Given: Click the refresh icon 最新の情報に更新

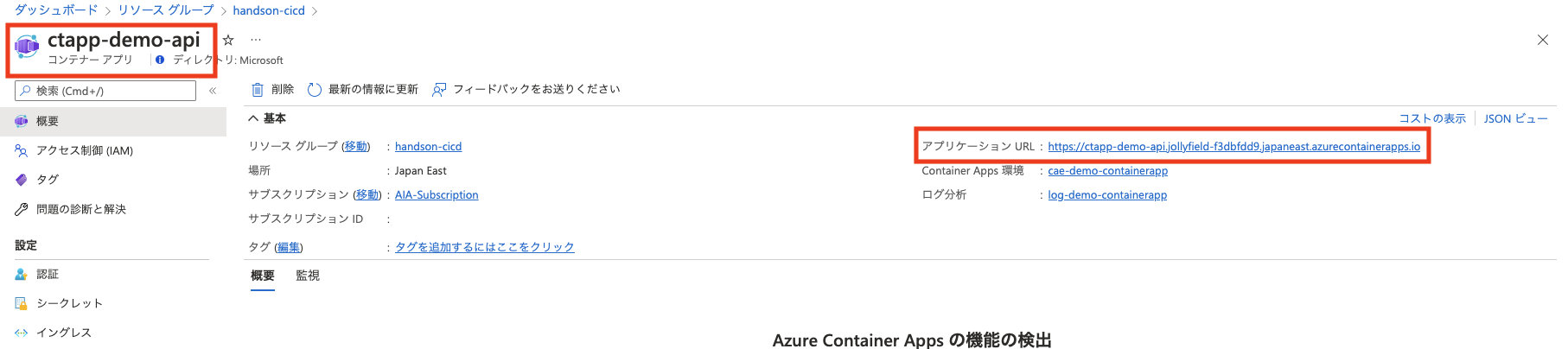Looking at the screenshot, I should 315,90.
